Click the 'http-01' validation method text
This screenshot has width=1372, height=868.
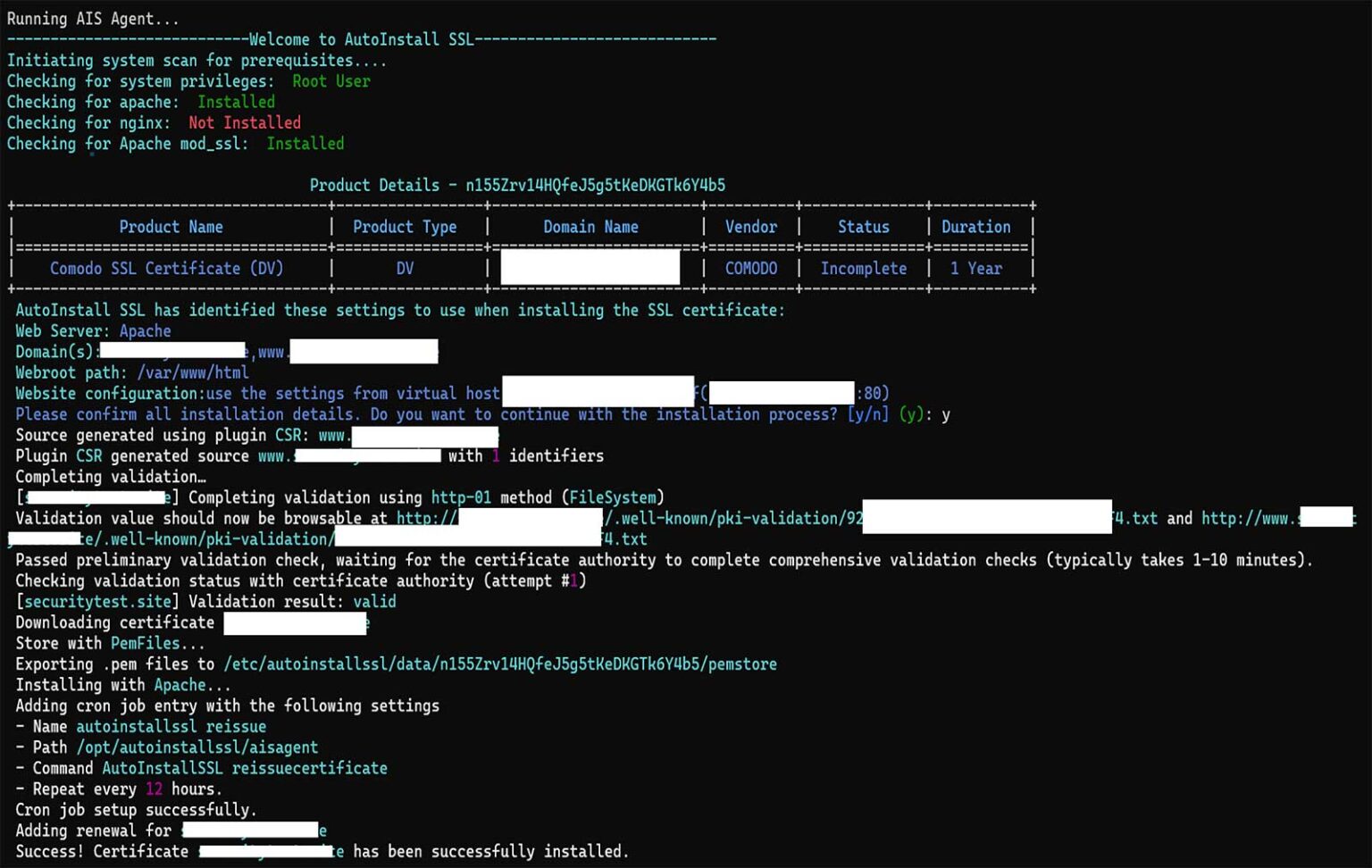pos(461,497)
